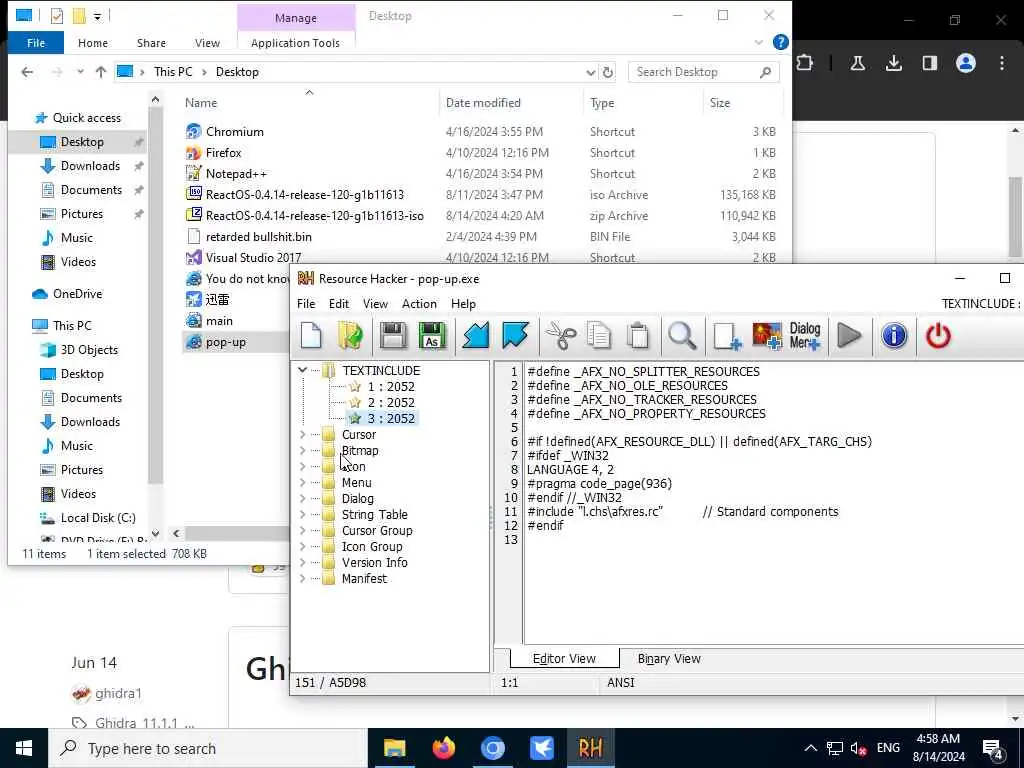The image size is (1024, 768).
Task: Click the Resource Hacker taskbar icon
Action: [590, 748]
